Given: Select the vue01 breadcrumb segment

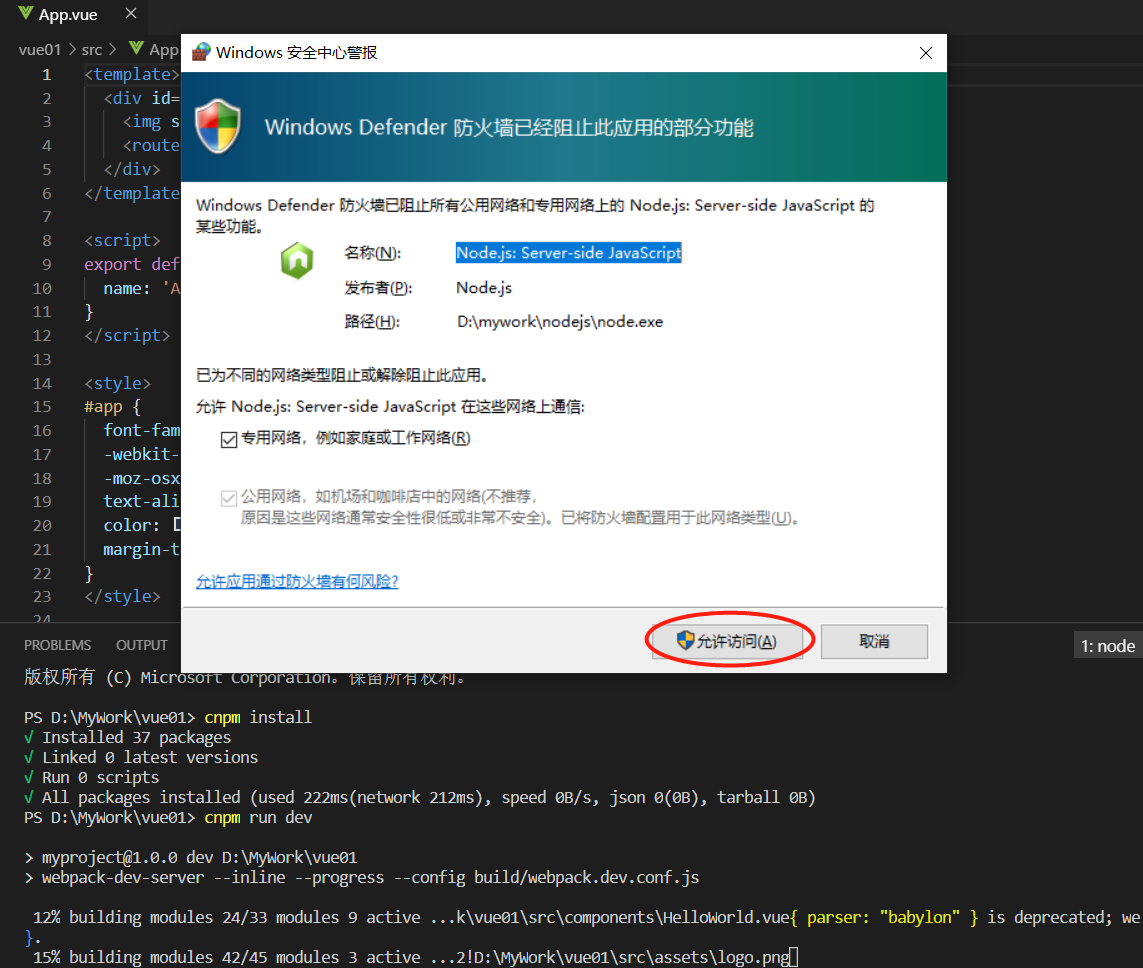Looking at the screenshot, I should (x=40, y=49).
